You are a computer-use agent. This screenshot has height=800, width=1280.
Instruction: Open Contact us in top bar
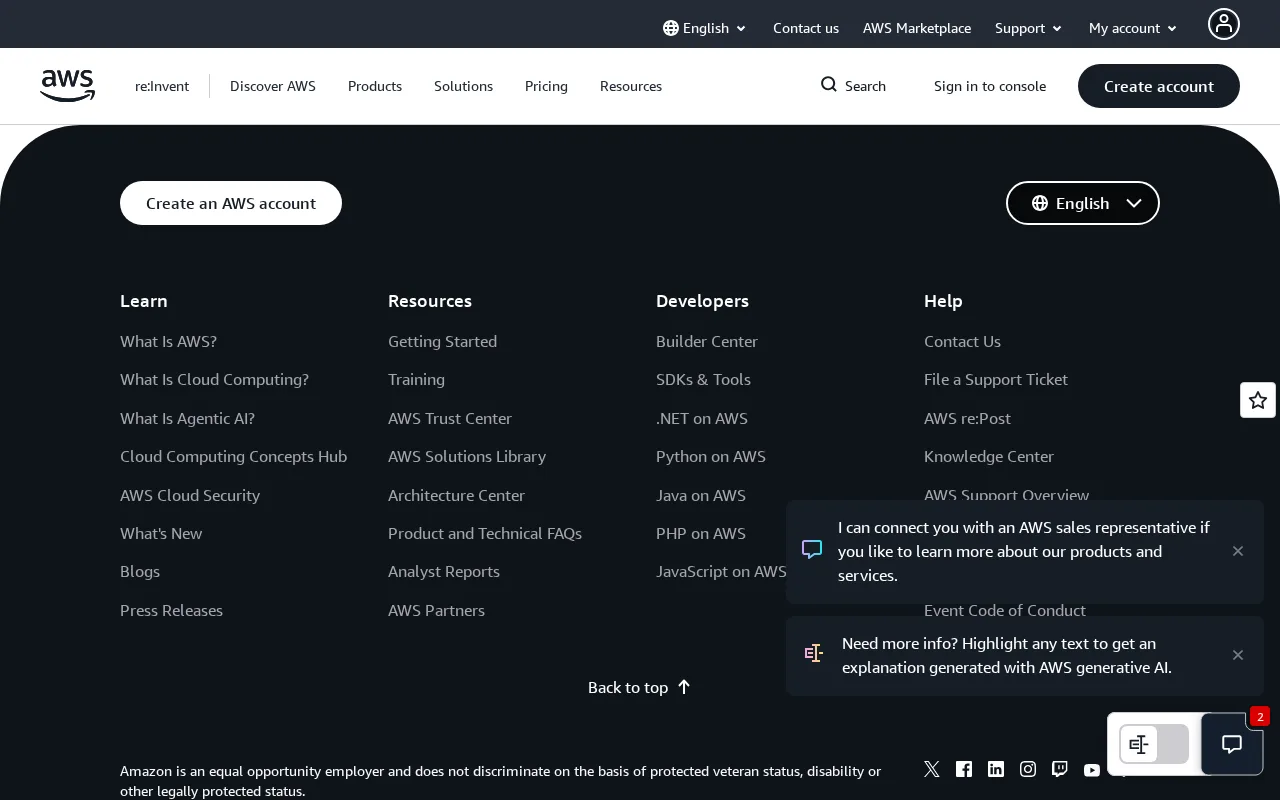point(806,28)
